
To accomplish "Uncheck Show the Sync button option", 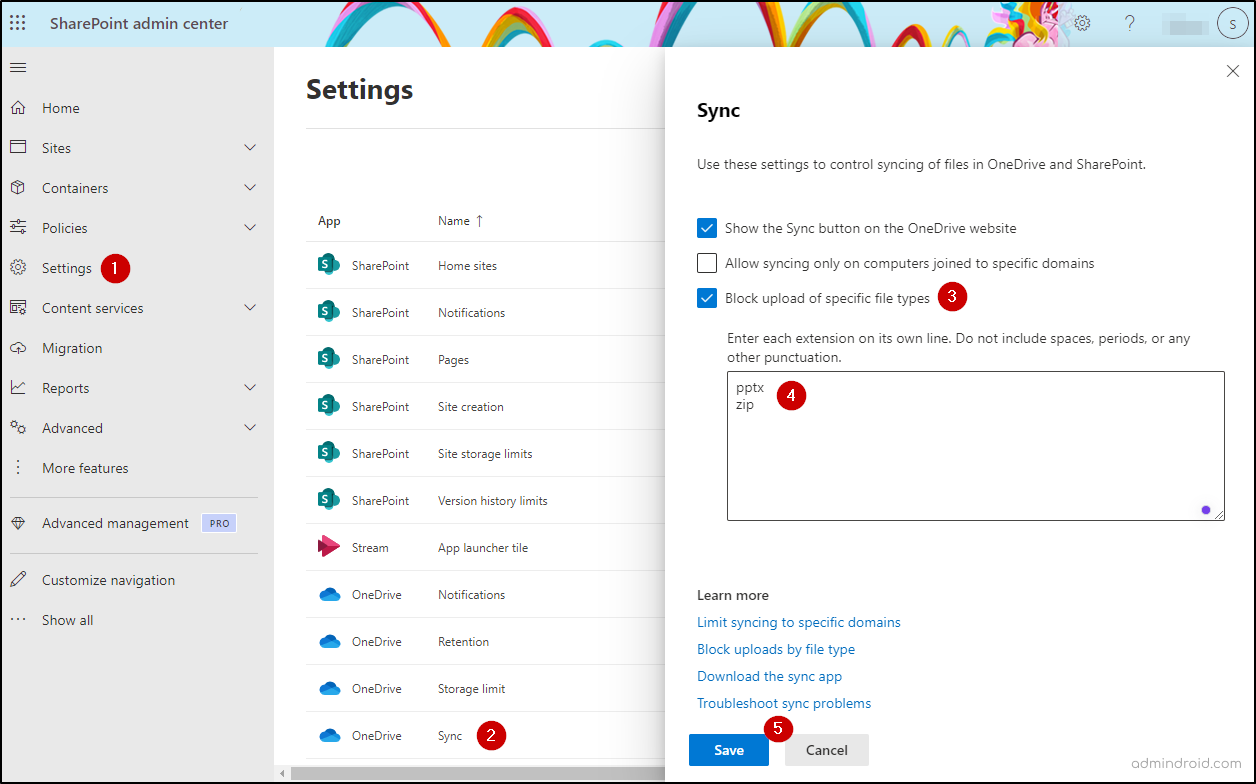I will click(707, 227).
